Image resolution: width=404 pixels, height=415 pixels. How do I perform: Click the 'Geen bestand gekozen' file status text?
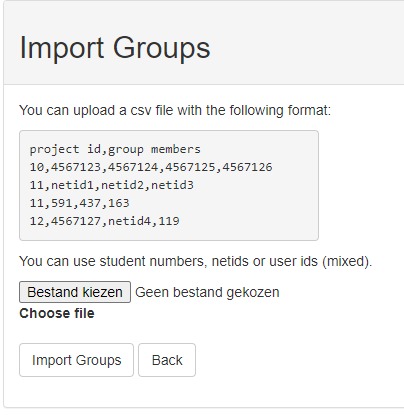[x=207, y=292]
